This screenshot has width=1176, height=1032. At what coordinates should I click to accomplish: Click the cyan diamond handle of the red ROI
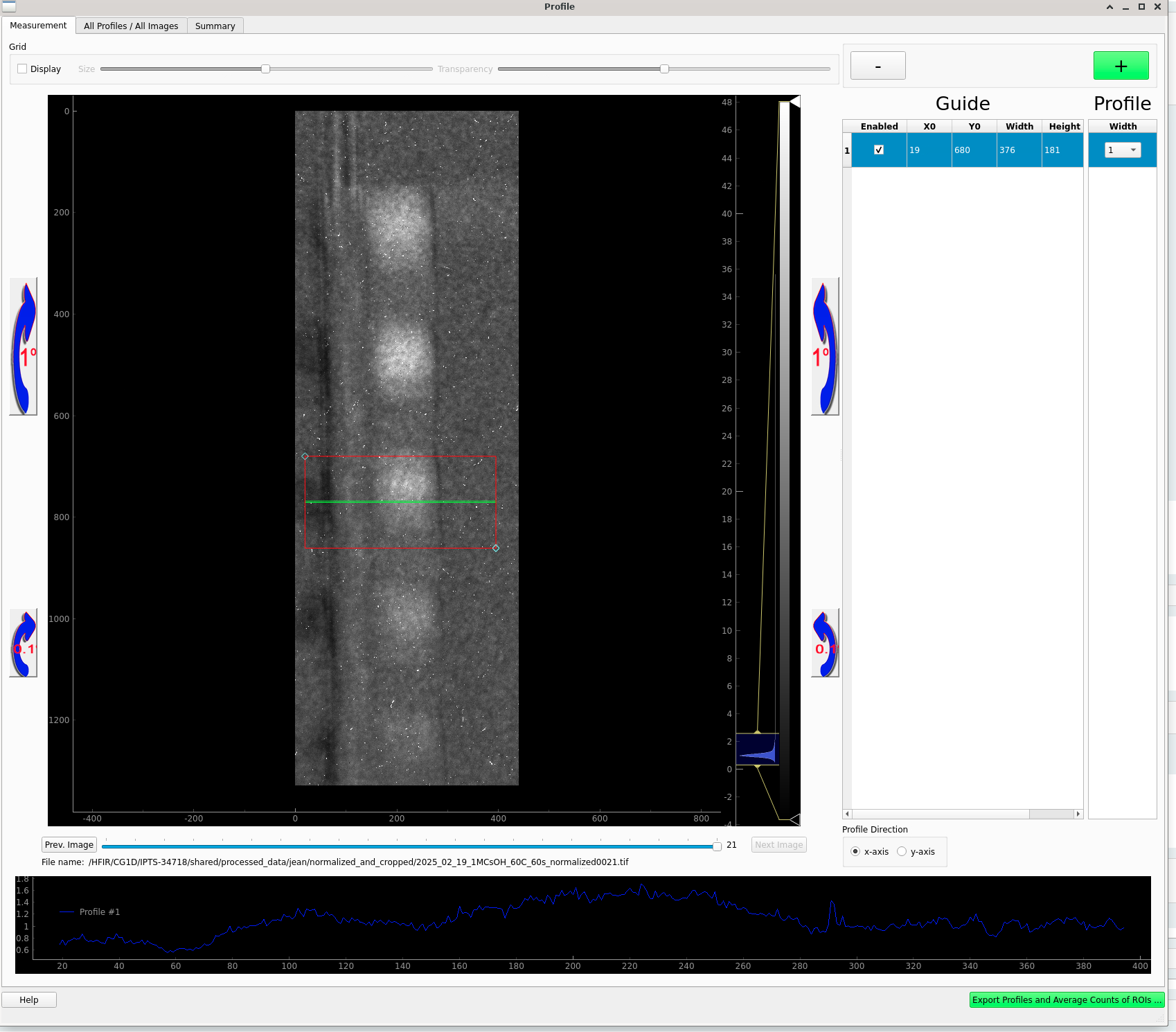tap(496, 548)
